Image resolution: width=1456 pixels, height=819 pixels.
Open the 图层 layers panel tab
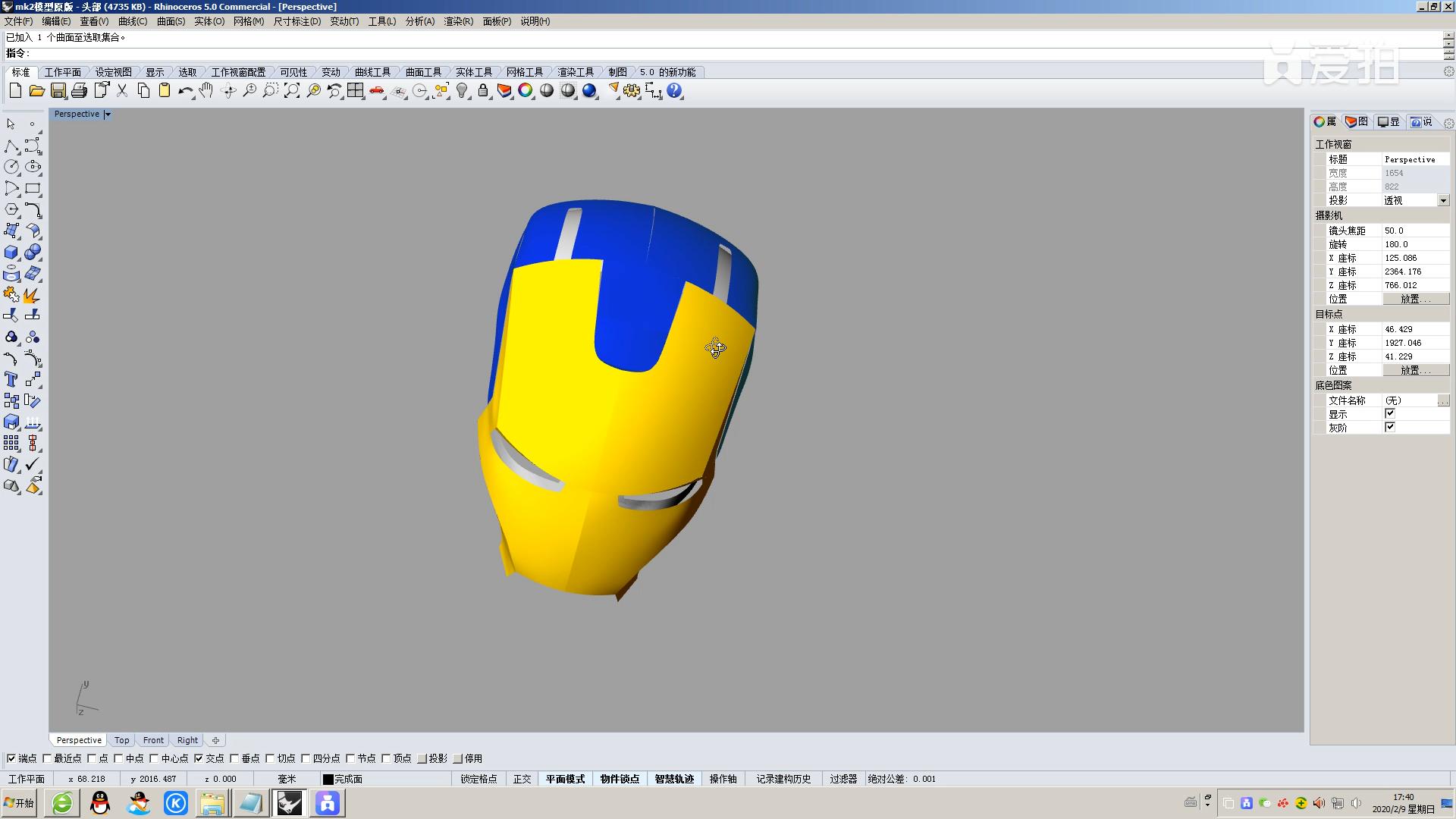coord(1356,122)
